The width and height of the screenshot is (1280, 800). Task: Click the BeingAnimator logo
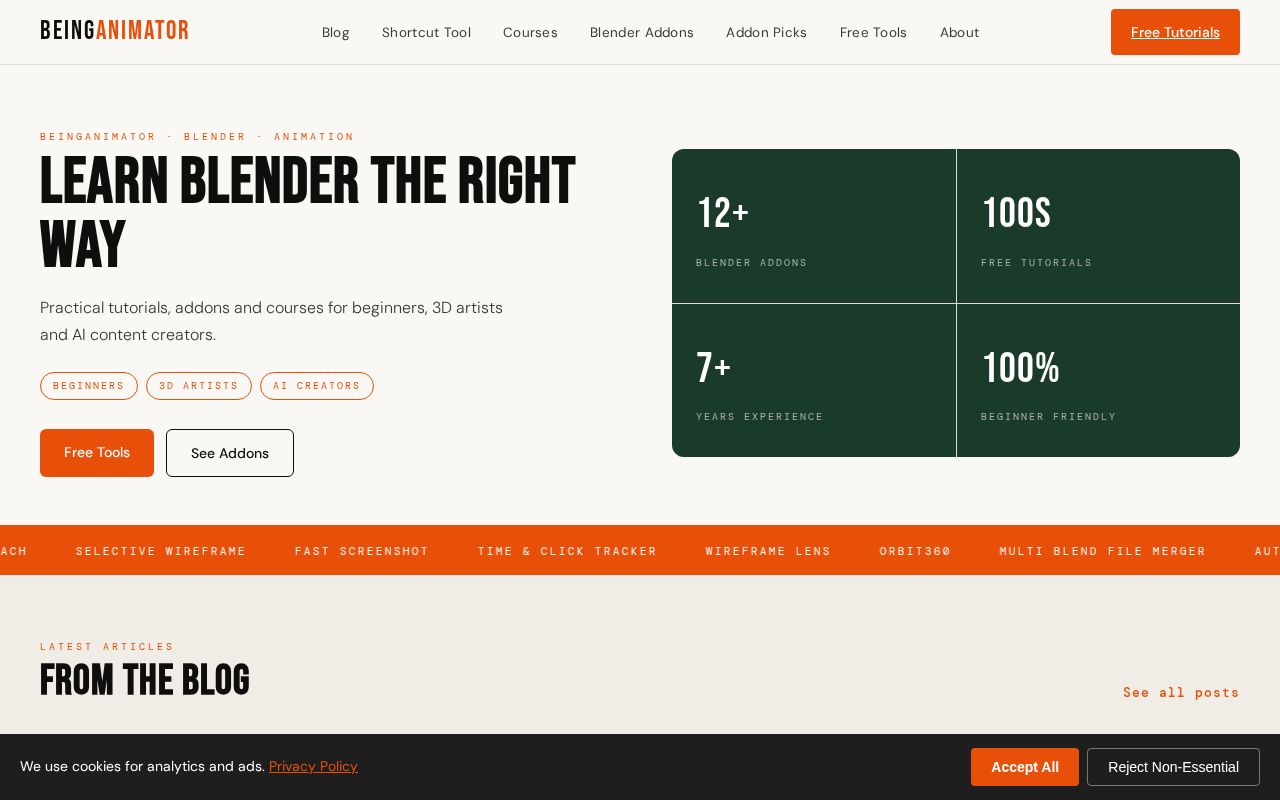[114, 31]
